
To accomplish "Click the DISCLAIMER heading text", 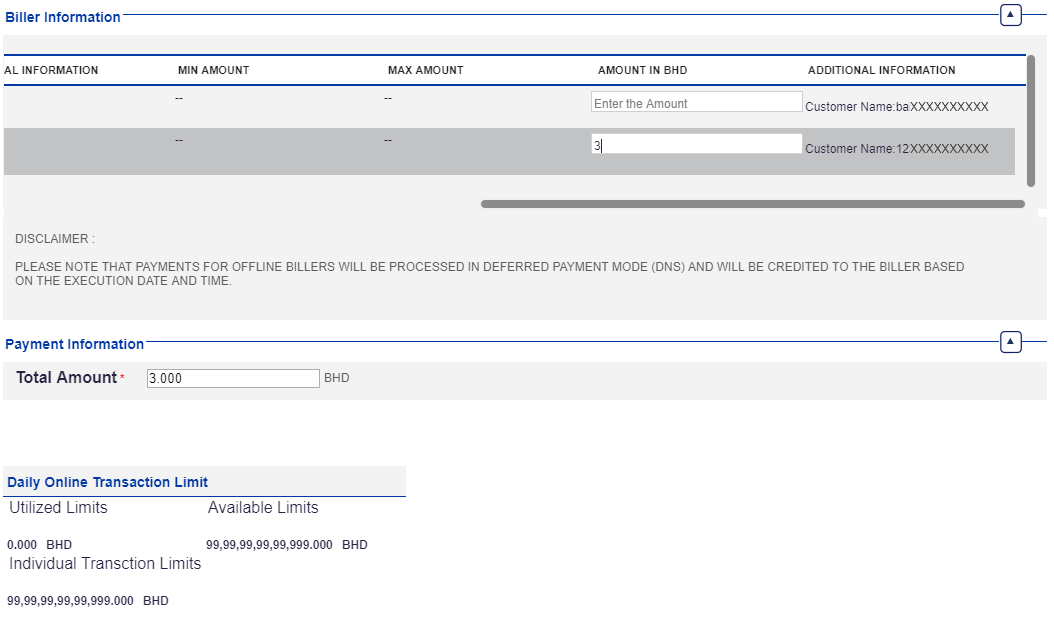I will pyautogui.click(x=55, y=240).
